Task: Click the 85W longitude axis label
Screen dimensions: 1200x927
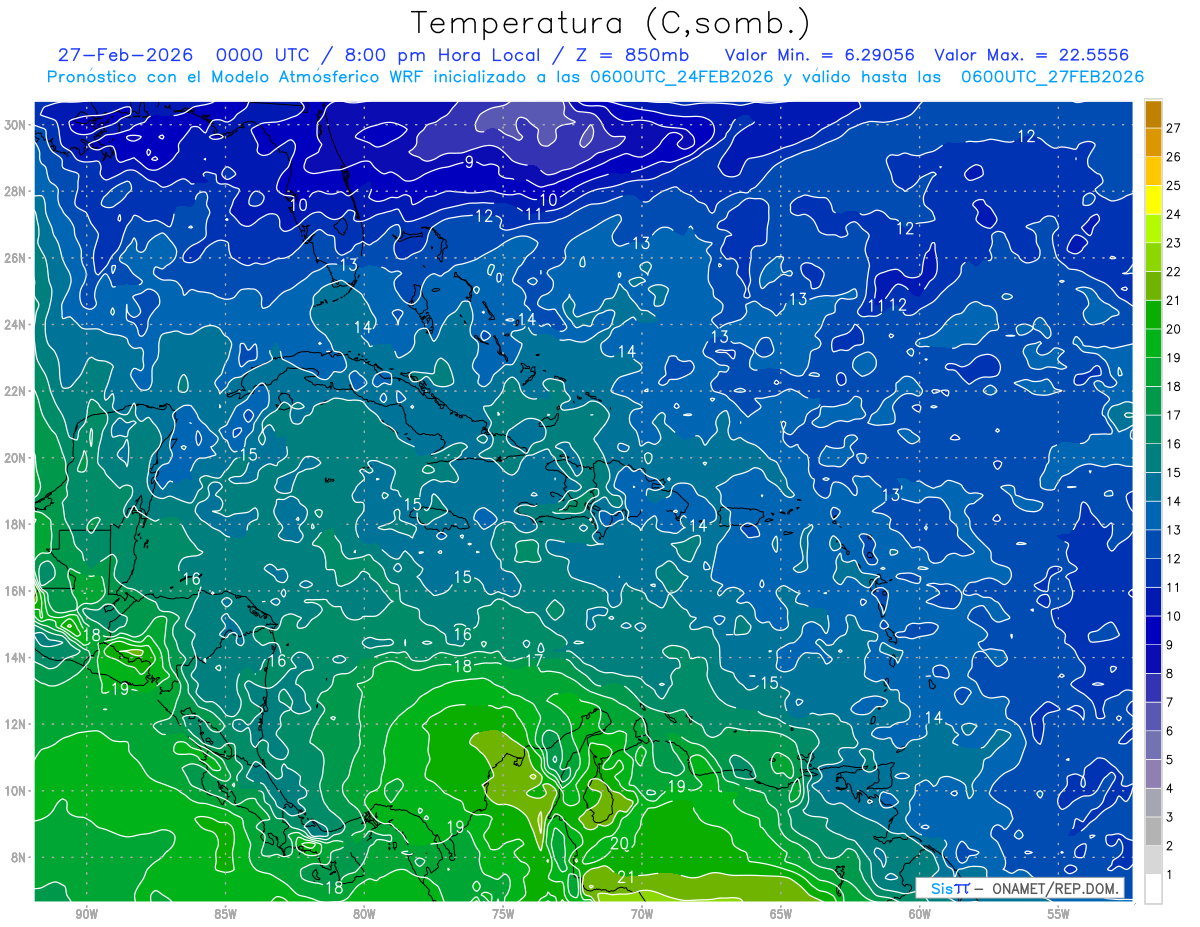Action: pyautogui.click(x=225, y=914)
